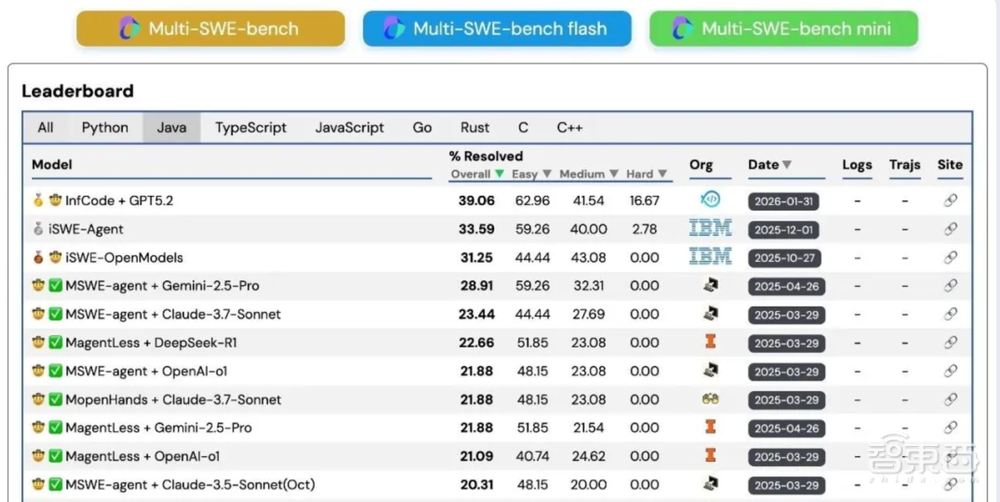Viewport: 1000px width, 502px height.
Task: Open site link for InfCode + GPT5.2
Action: [x=950, y=200]
